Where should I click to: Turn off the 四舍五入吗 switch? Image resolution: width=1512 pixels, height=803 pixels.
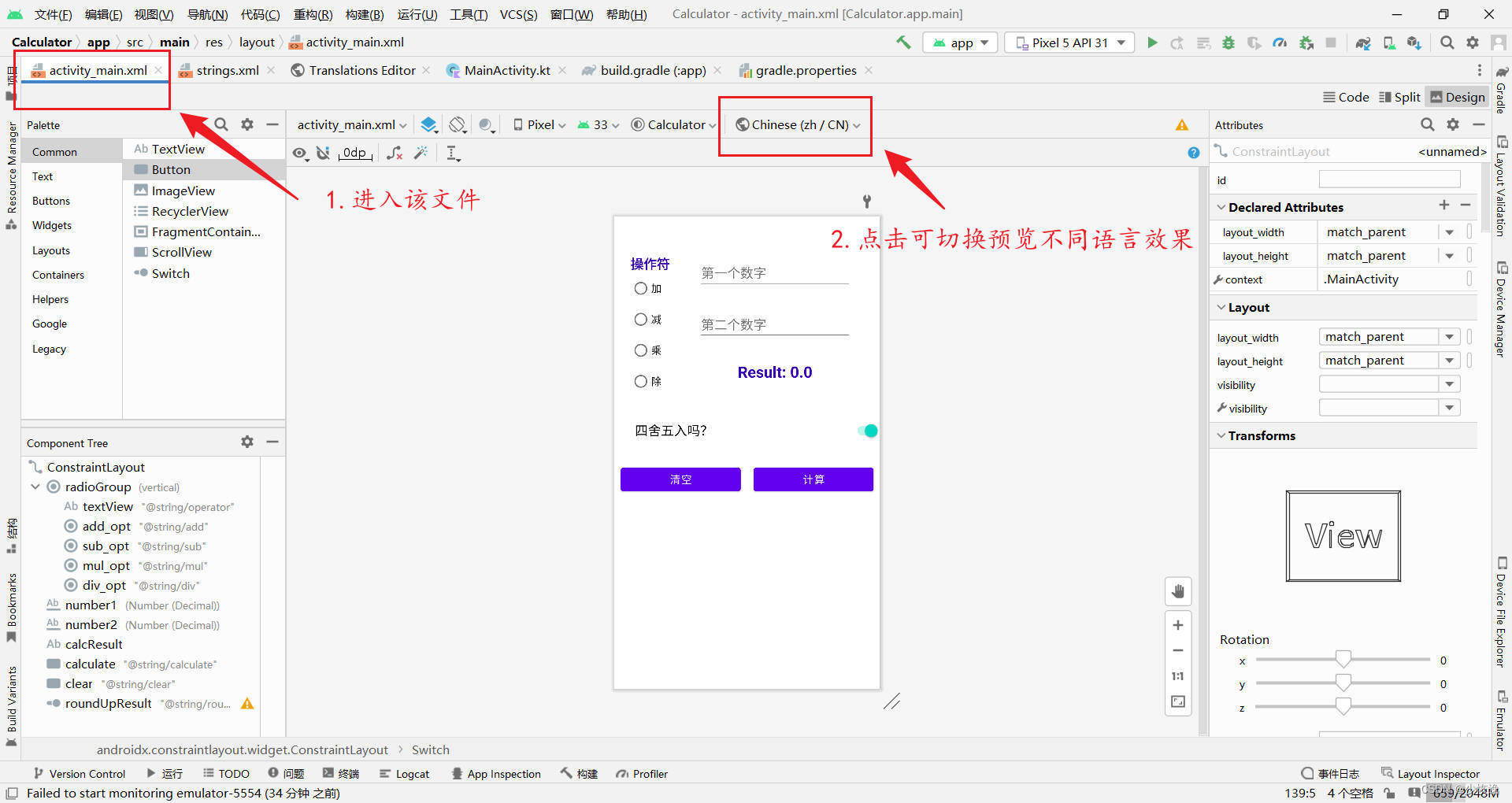(x=867, y=431)
